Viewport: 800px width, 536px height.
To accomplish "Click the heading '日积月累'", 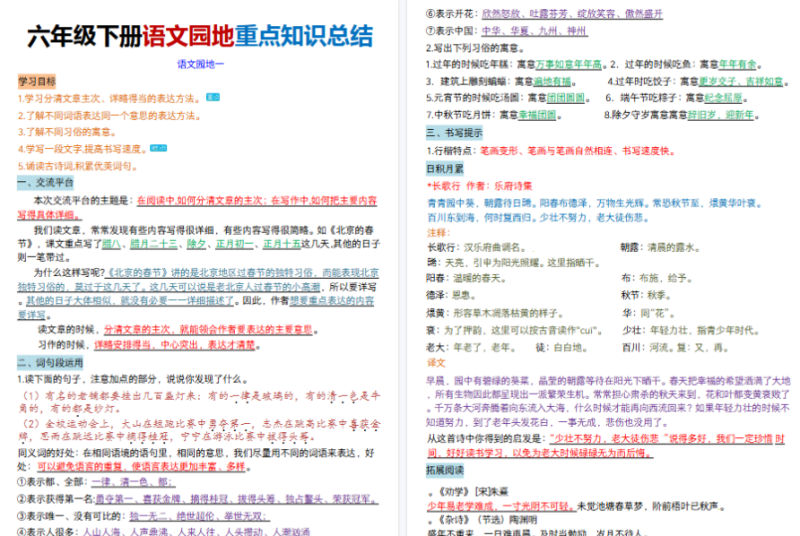I will pyautogui.click(x=445, y=169).
